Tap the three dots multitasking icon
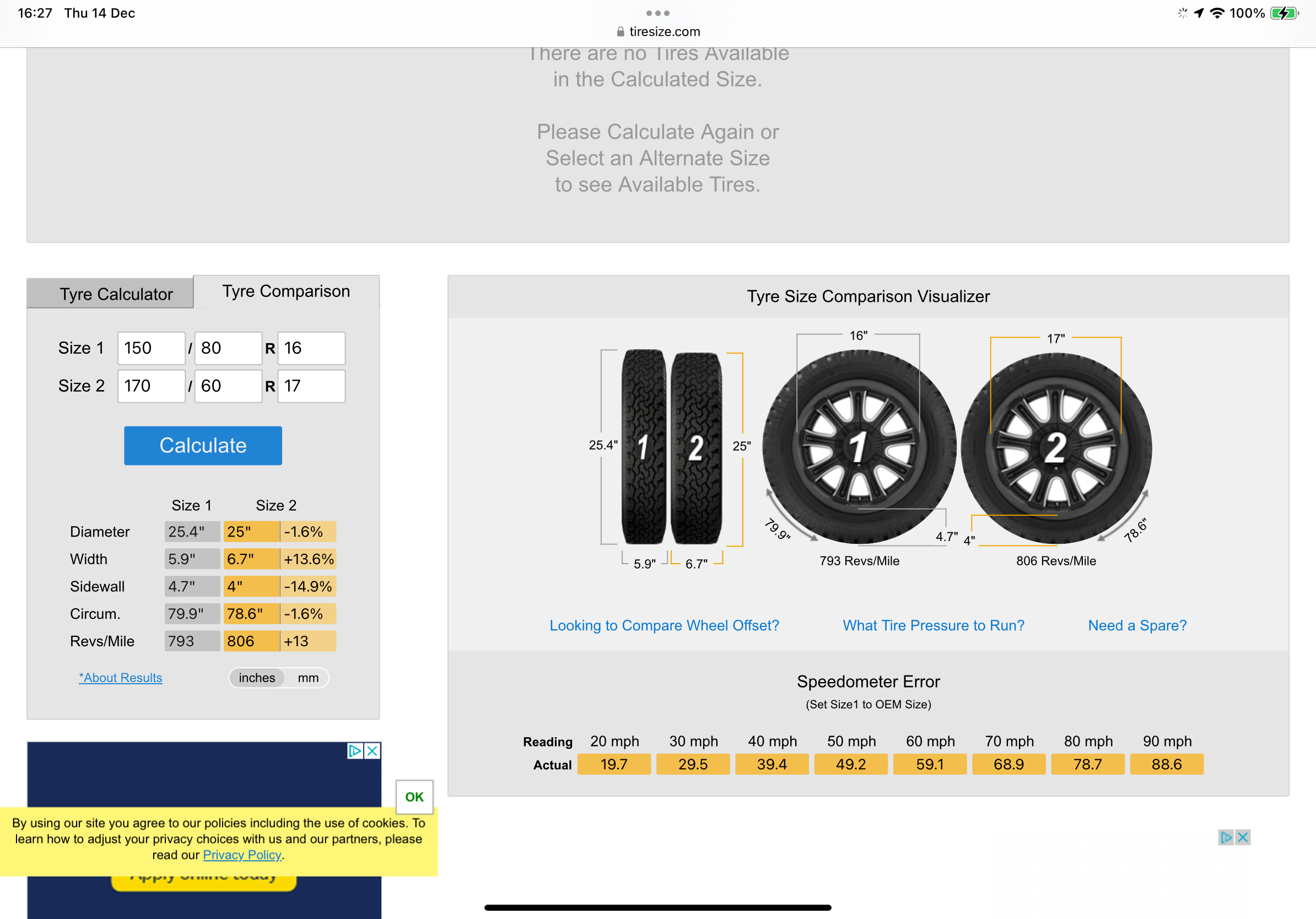 [657, 13]
